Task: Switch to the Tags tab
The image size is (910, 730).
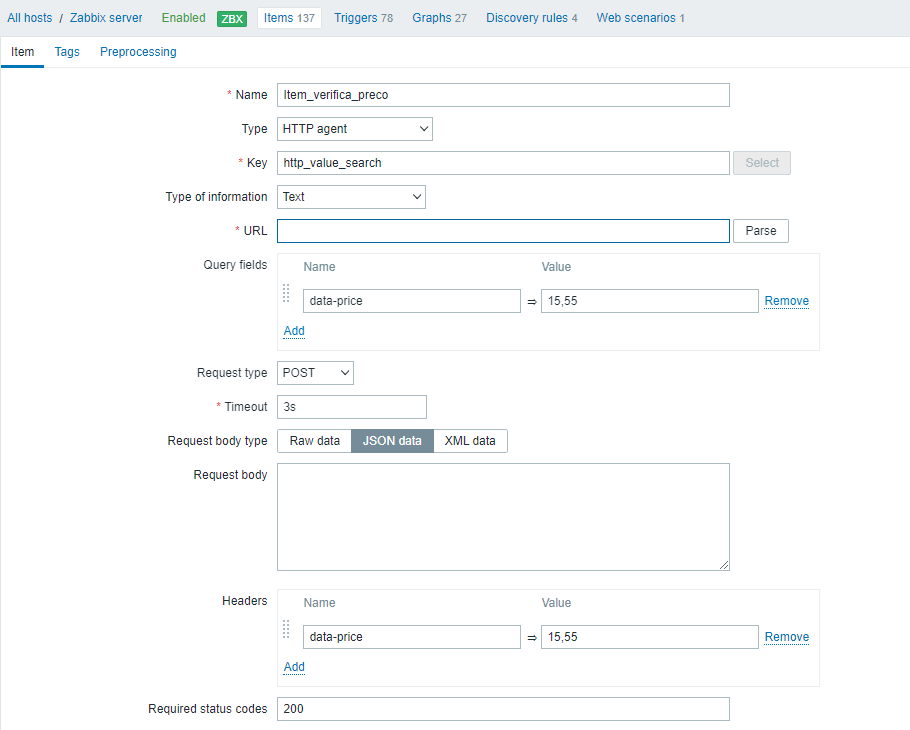Action: [x=67, y=52]
